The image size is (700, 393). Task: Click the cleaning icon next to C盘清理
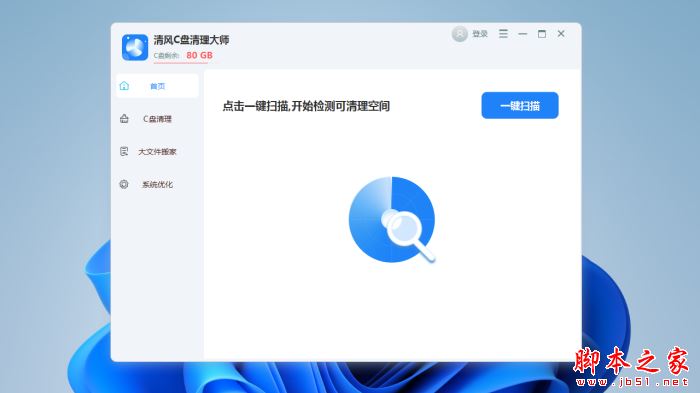coord(124,119)
